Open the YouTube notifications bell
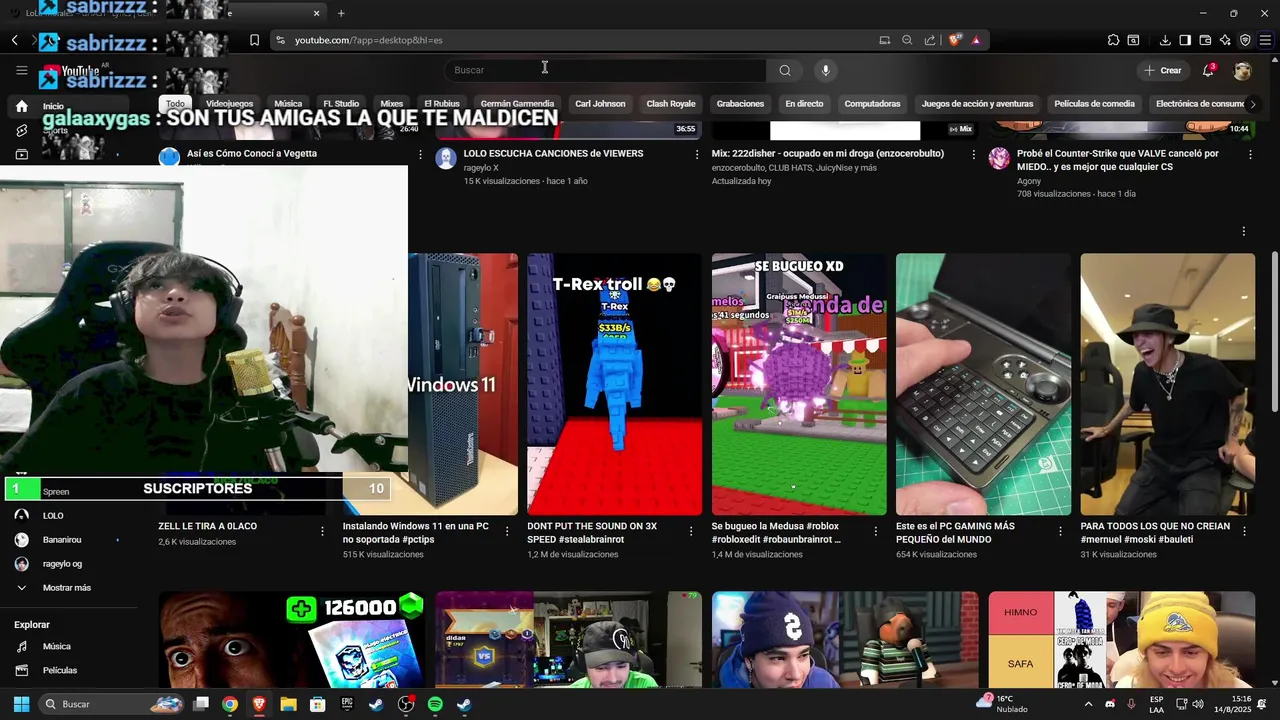 (1209, 70)
